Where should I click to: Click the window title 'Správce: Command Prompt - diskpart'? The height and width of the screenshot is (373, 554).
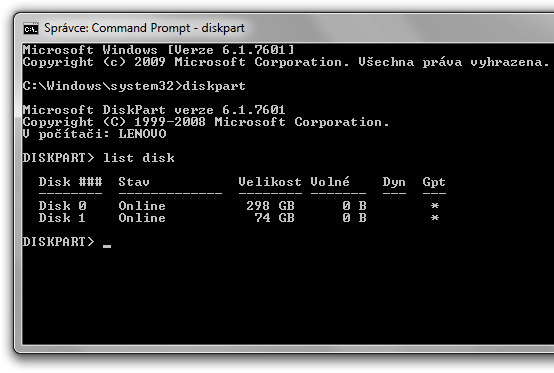point(144,28)
